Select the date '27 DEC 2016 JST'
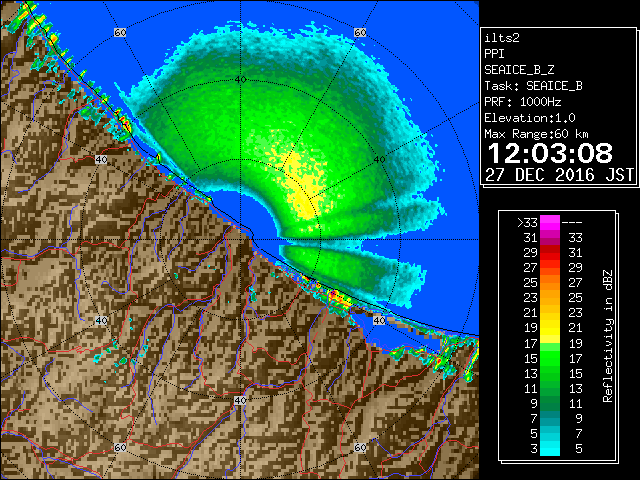Image resolution: width=640 pixels, height=480 pixels. (x=559, y=175)
